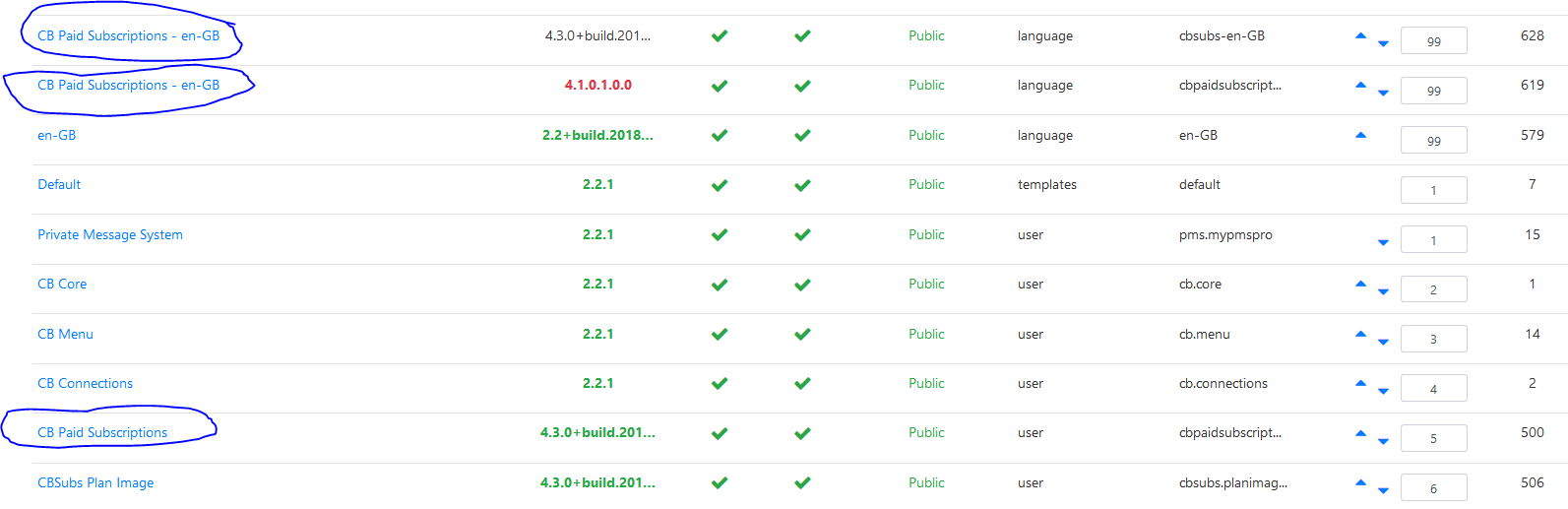Move CB Core plugin up in ordering

1360,284
